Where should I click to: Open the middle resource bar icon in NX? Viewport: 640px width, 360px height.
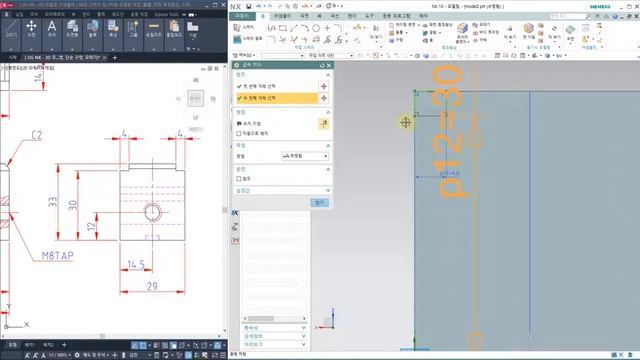click(x=235, y=227)
